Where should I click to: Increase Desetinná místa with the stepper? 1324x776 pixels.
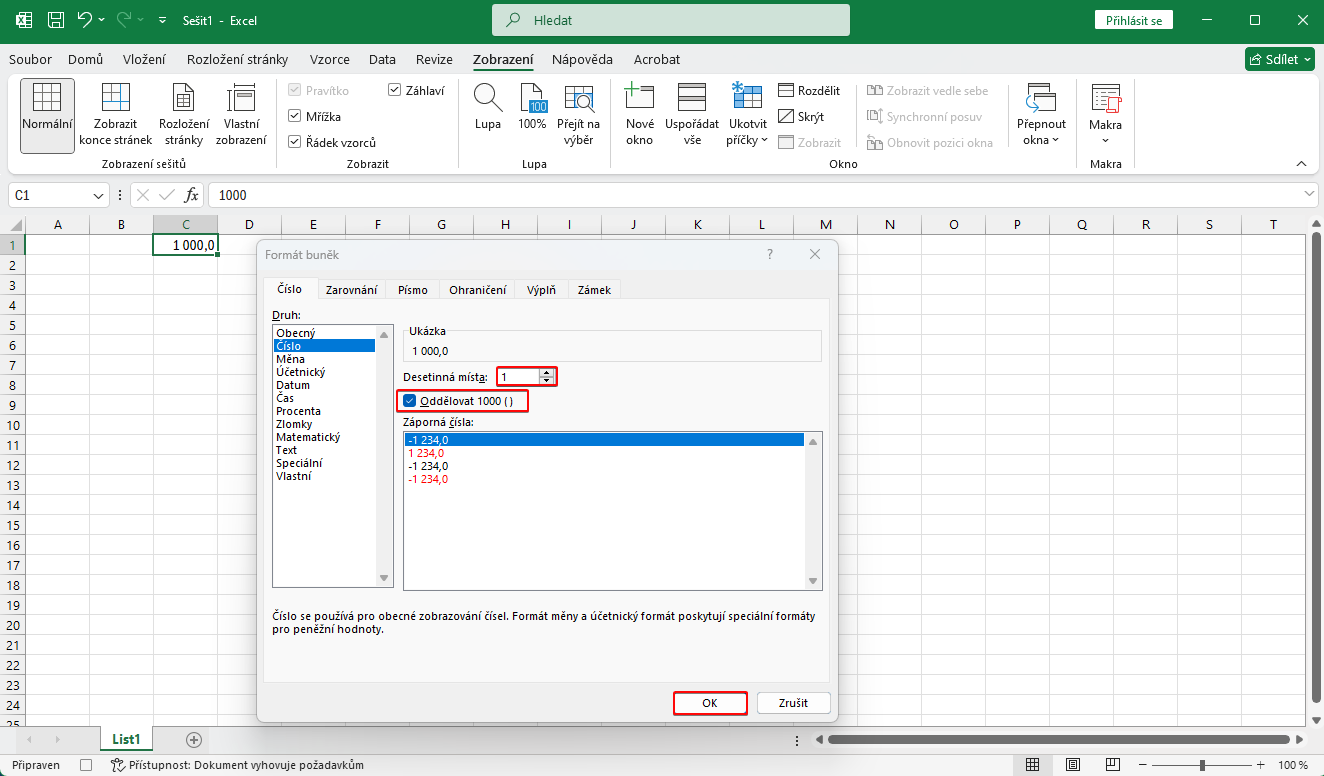548,371
